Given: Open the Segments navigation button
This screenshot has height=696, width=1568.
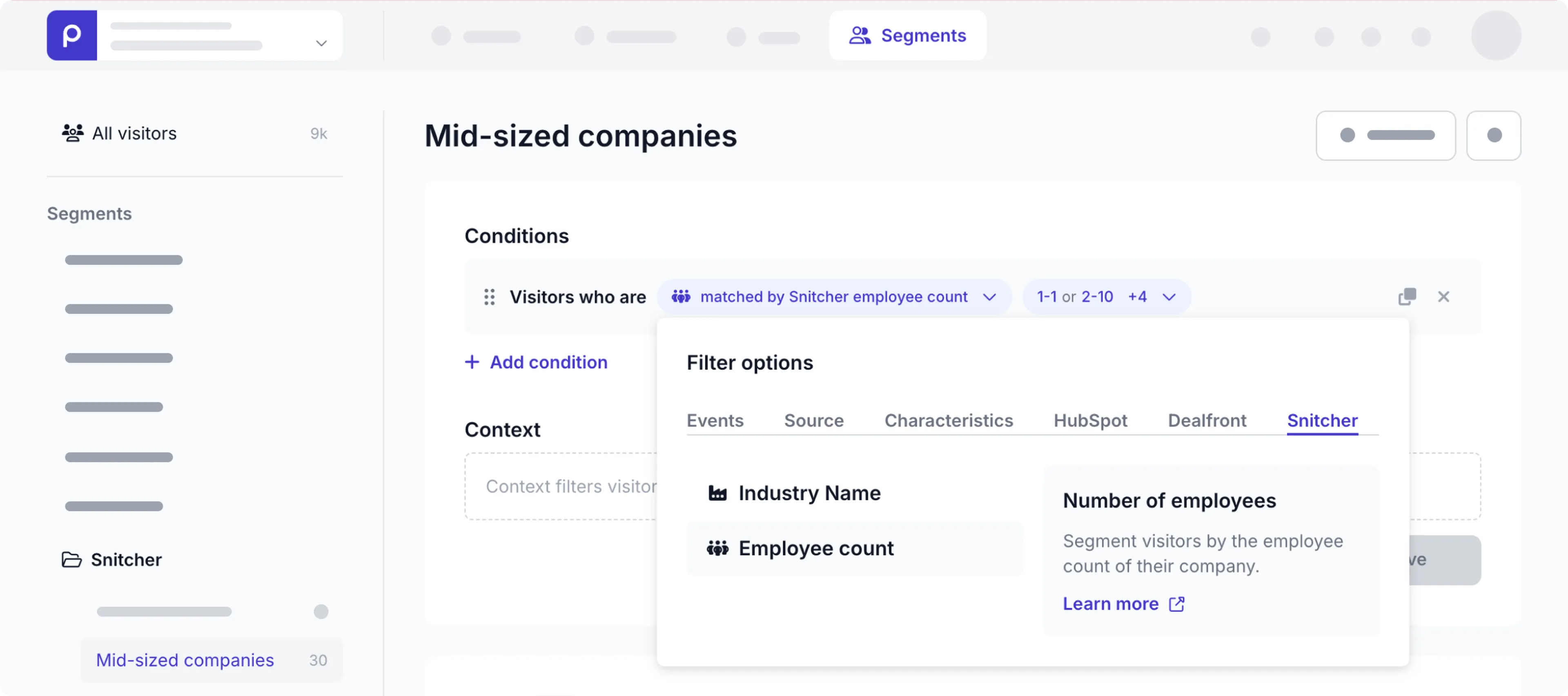Looking at the screenshot, I should point(907,35).
